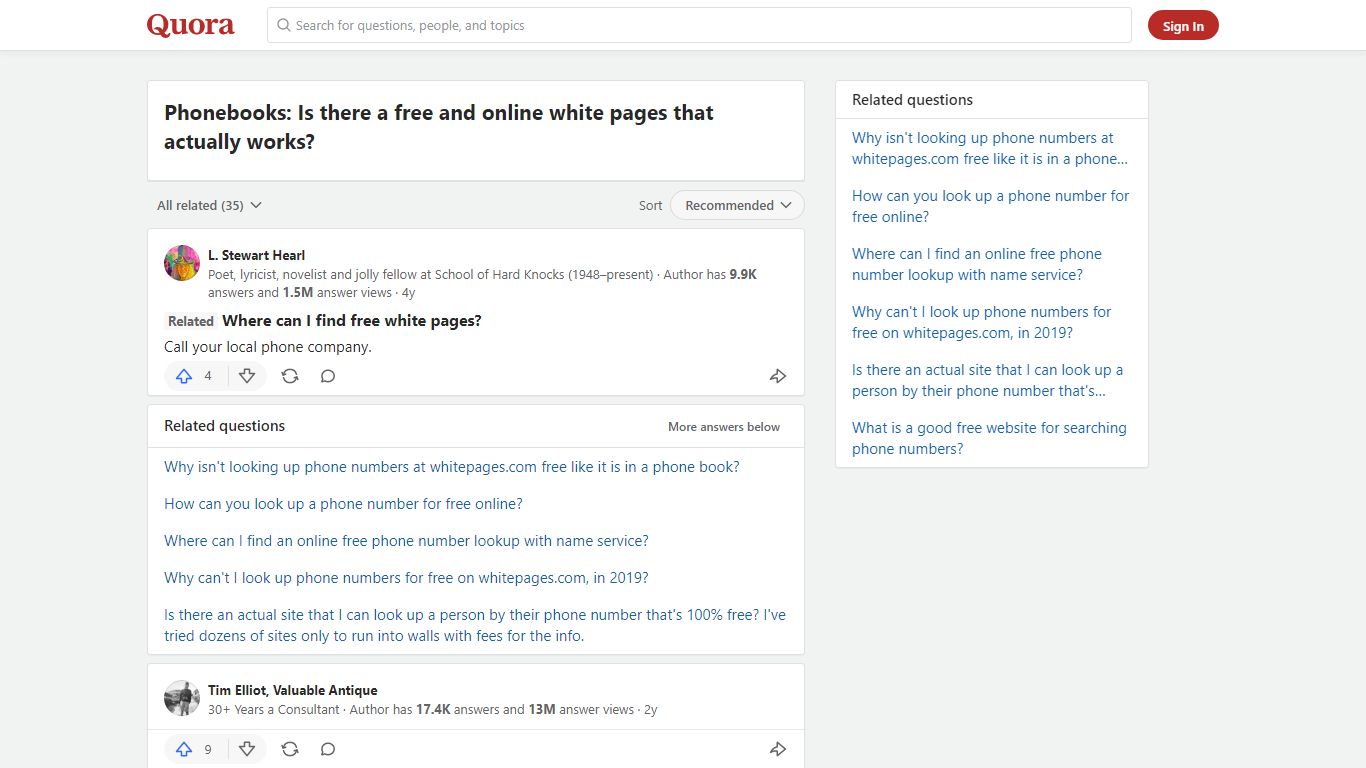Click Tim Elliot's '30+ Years a Consultant' credential
Viewport: 1366px width, 768px height.
pyautogui.click(x=274, y=709)
